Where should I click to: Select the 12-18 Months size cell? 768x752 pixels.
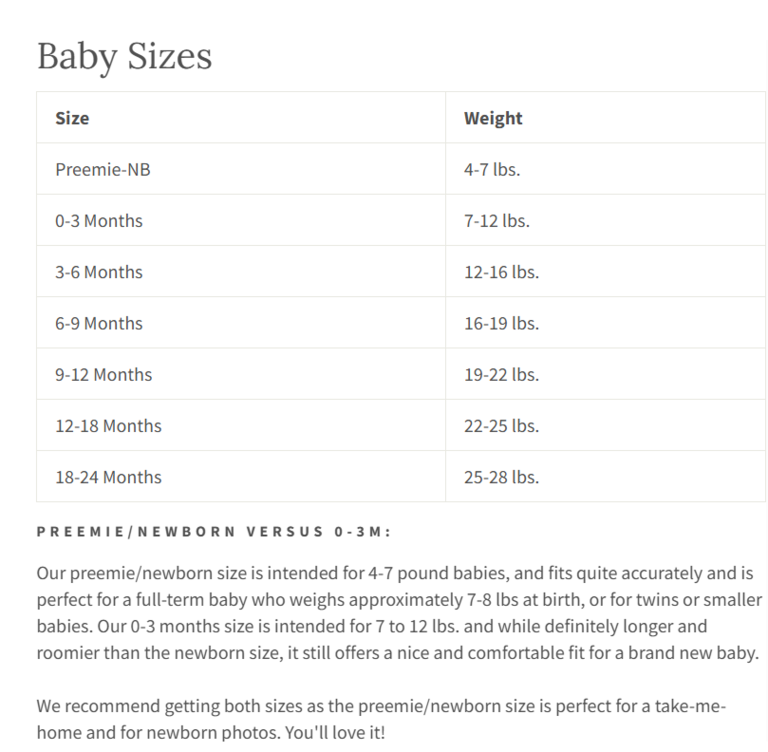(108, 425)
